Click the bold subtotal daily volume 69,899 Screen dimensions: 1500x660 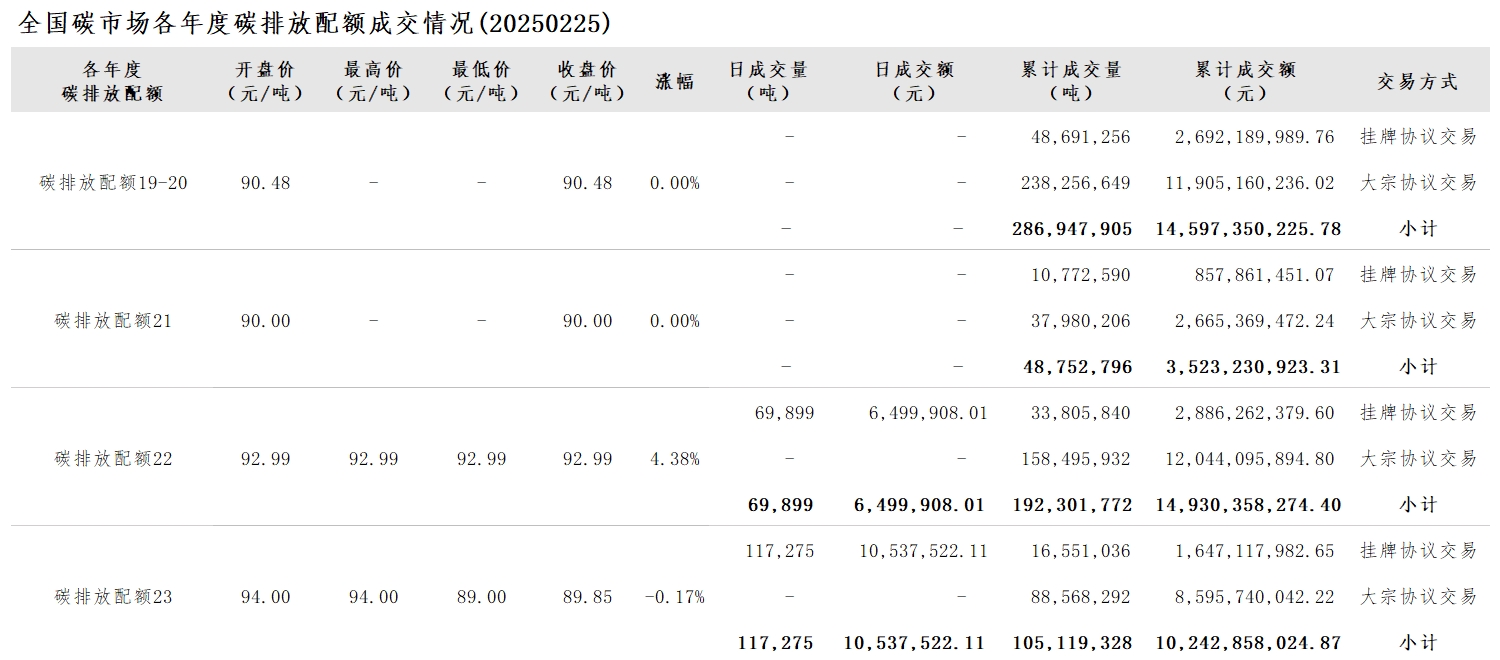(781, 505)
